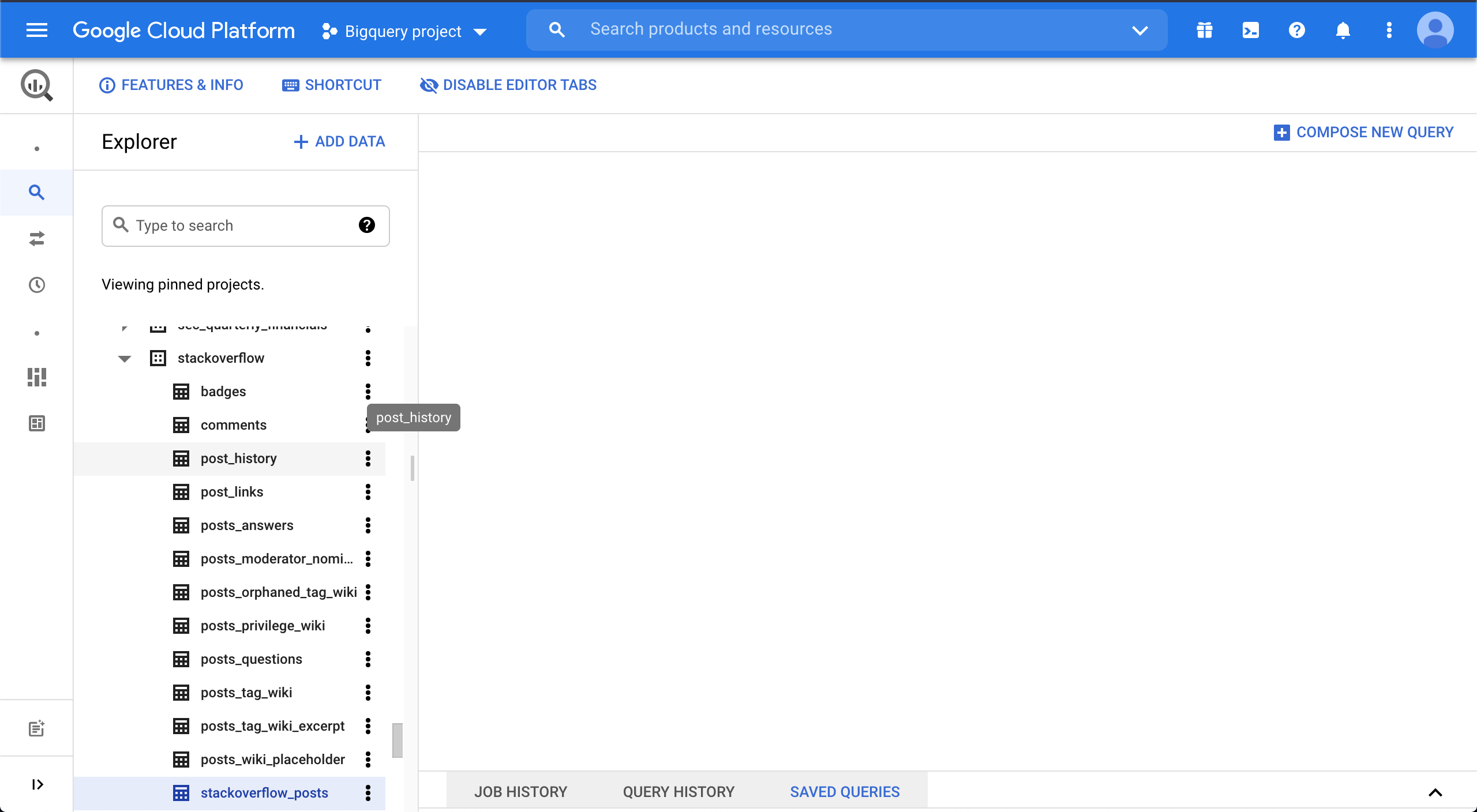Open the posts_questions table

[x=252, y=659]
